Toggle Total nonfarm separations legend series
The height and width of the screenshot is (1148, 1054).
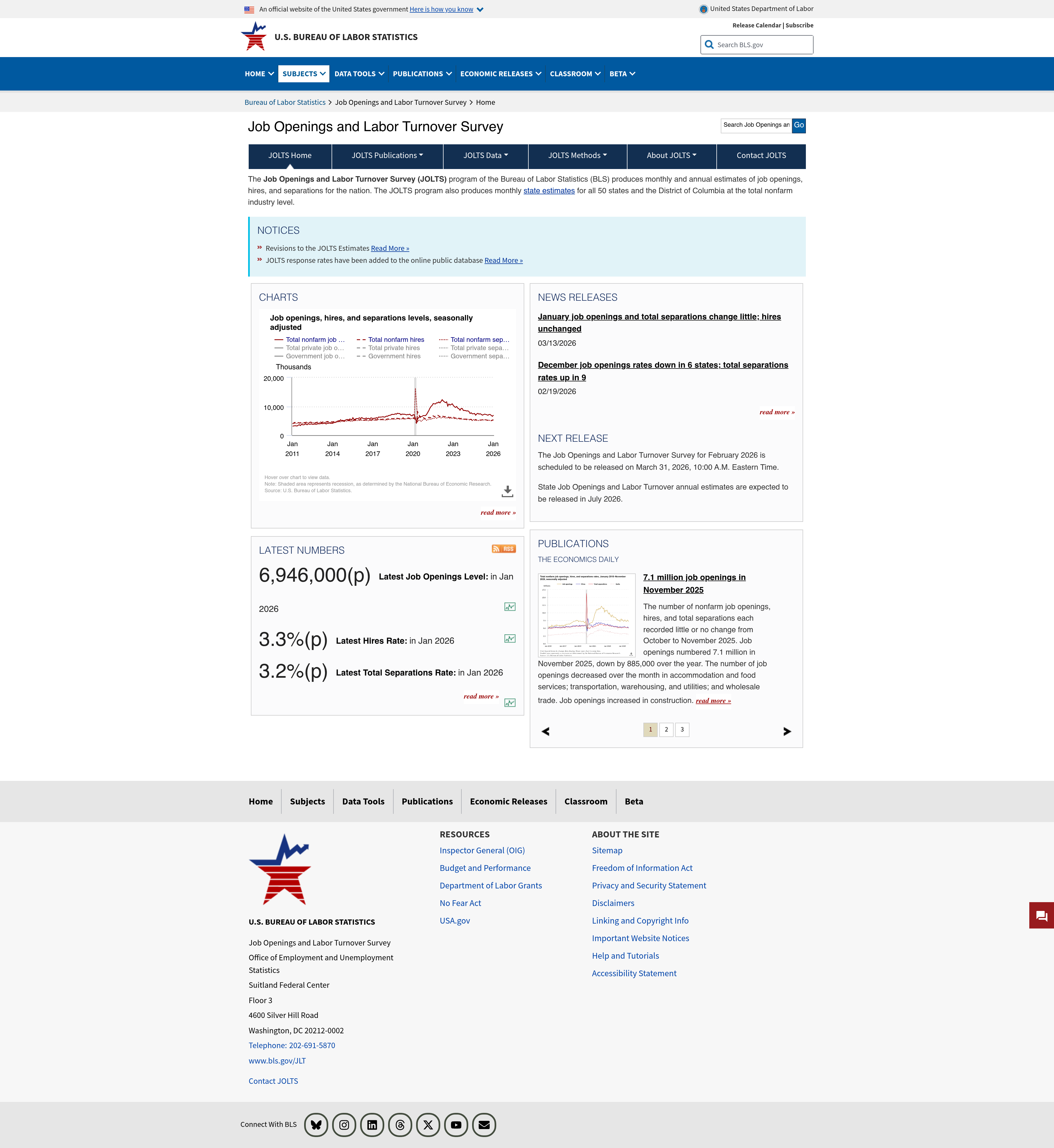(475, 340)
